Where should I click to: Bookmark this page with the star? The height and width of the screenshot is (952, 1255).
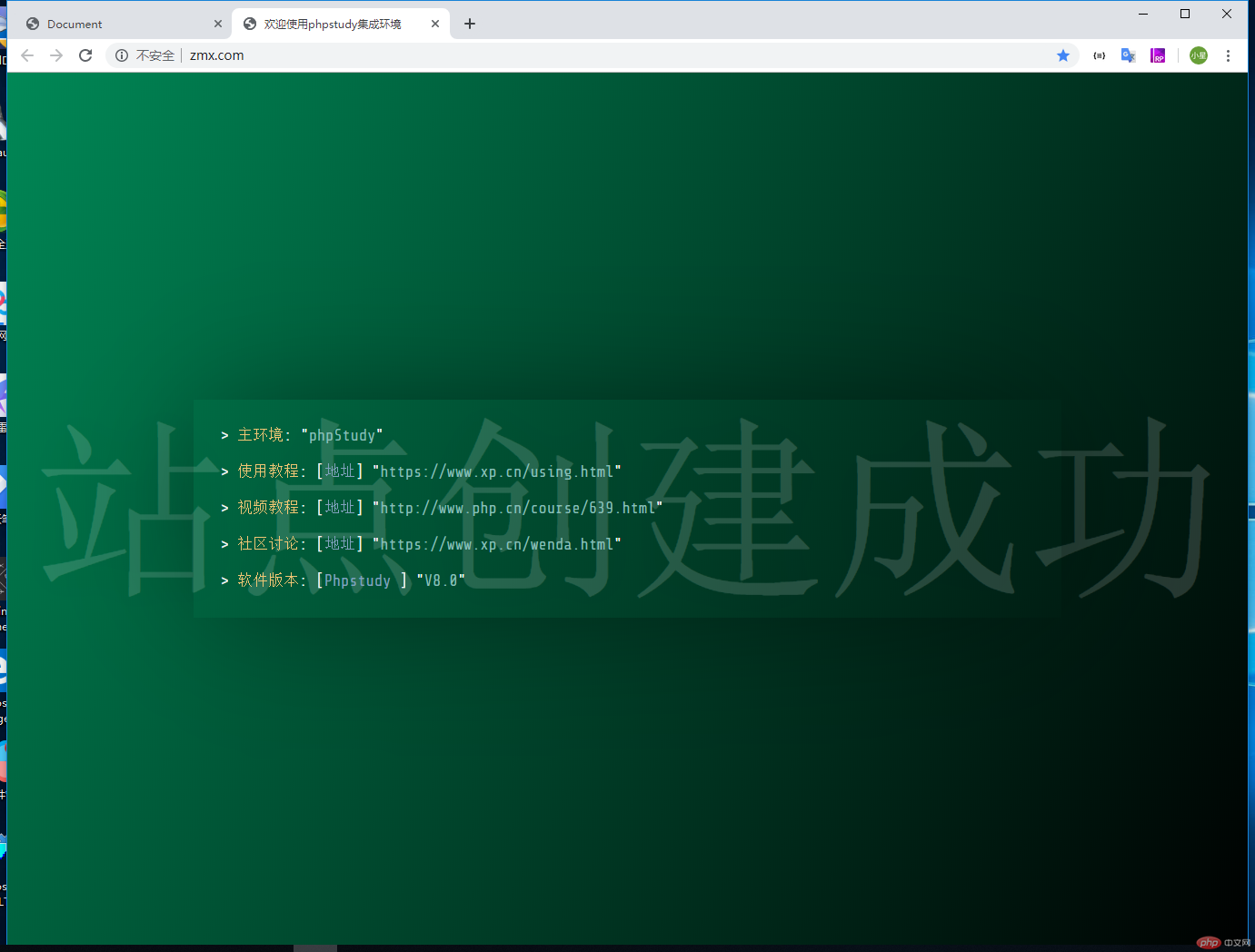[x=1063, y=55]
